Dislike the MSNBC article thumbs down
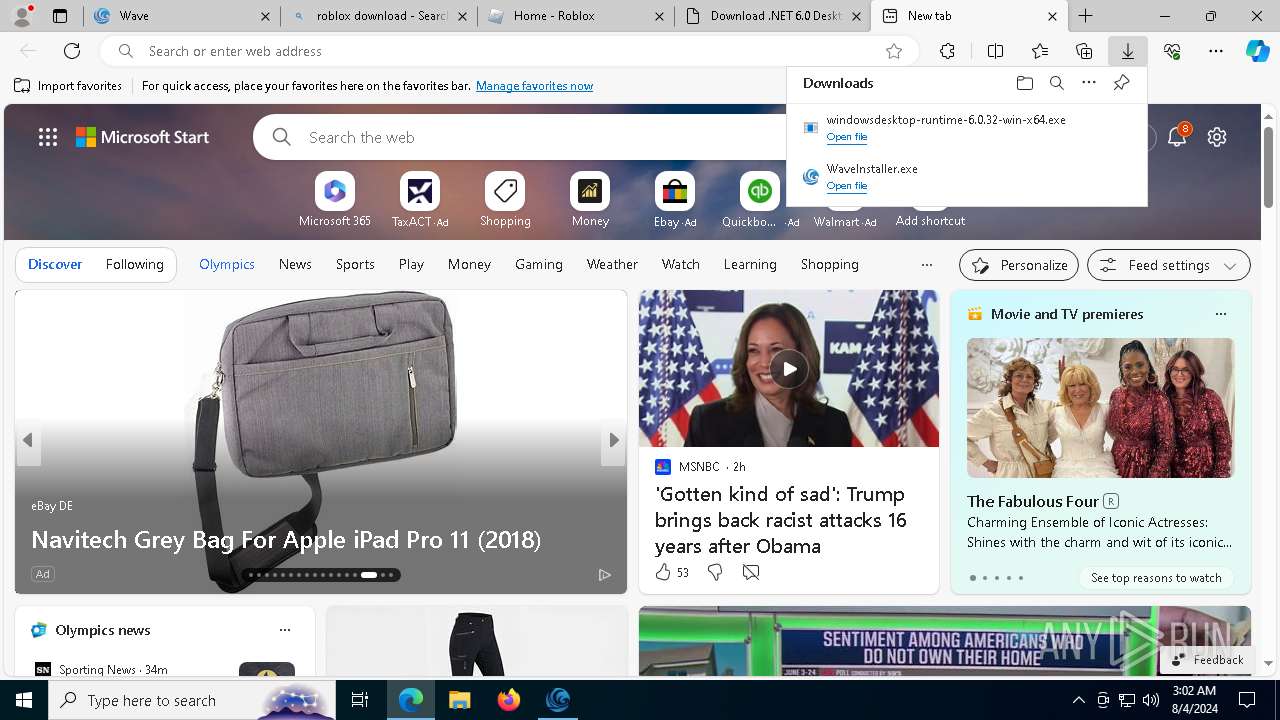Viewport: 1280px width, 720px height. pos(715,572)
